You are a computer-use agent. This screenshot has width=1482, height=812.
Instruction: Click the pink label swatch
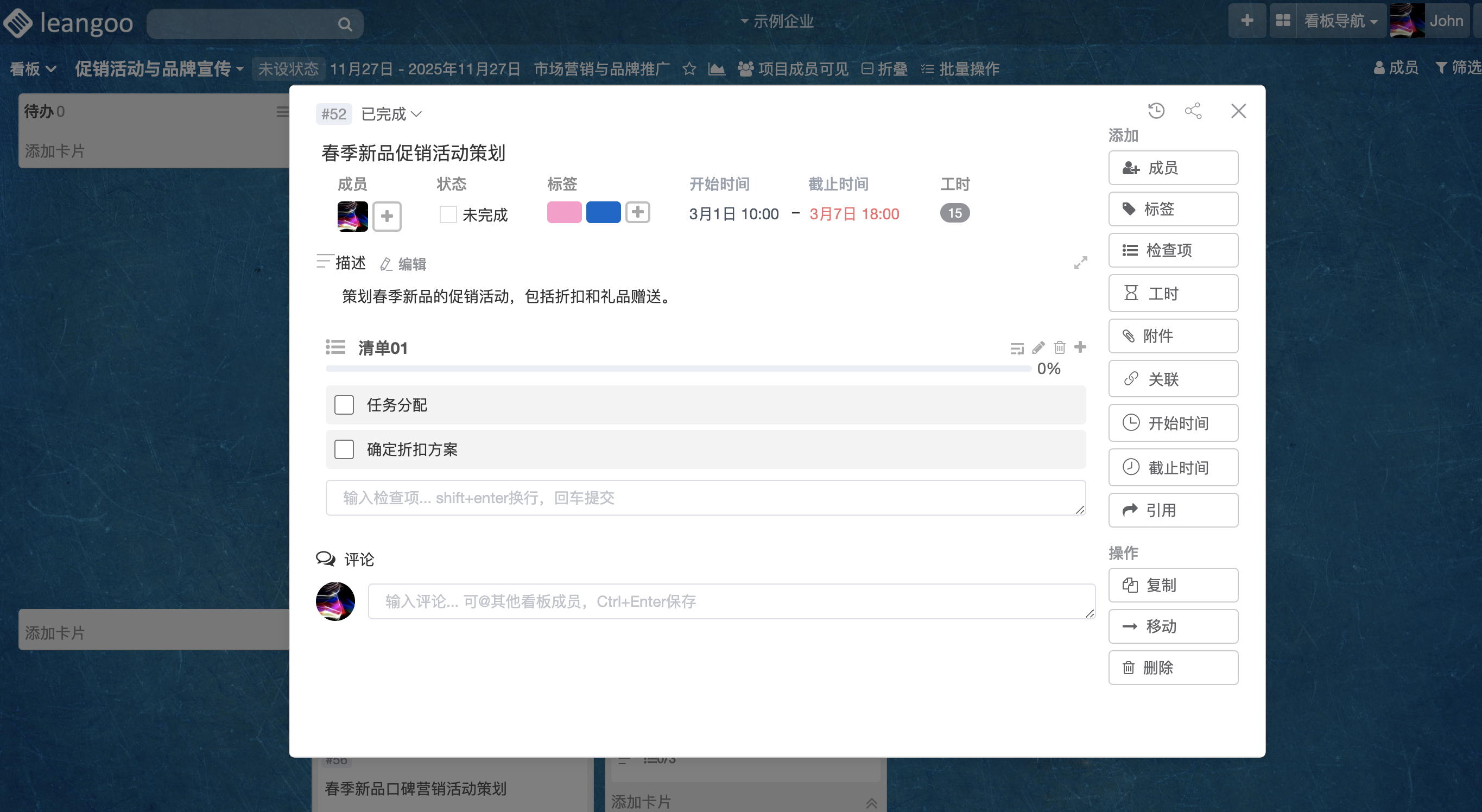point(564,212)
